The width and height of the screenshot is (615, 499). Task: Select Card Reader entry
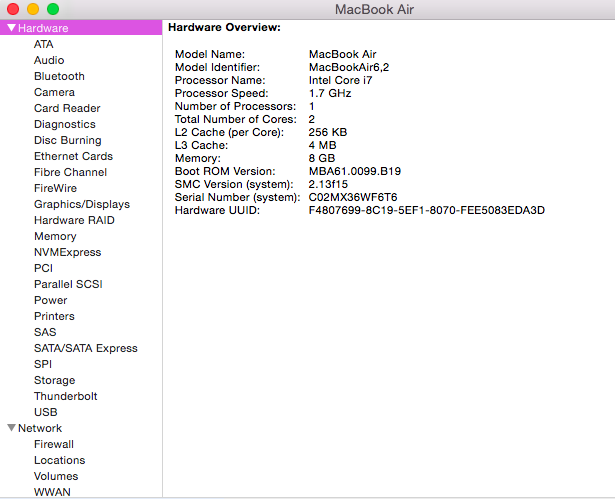[67, 108]
